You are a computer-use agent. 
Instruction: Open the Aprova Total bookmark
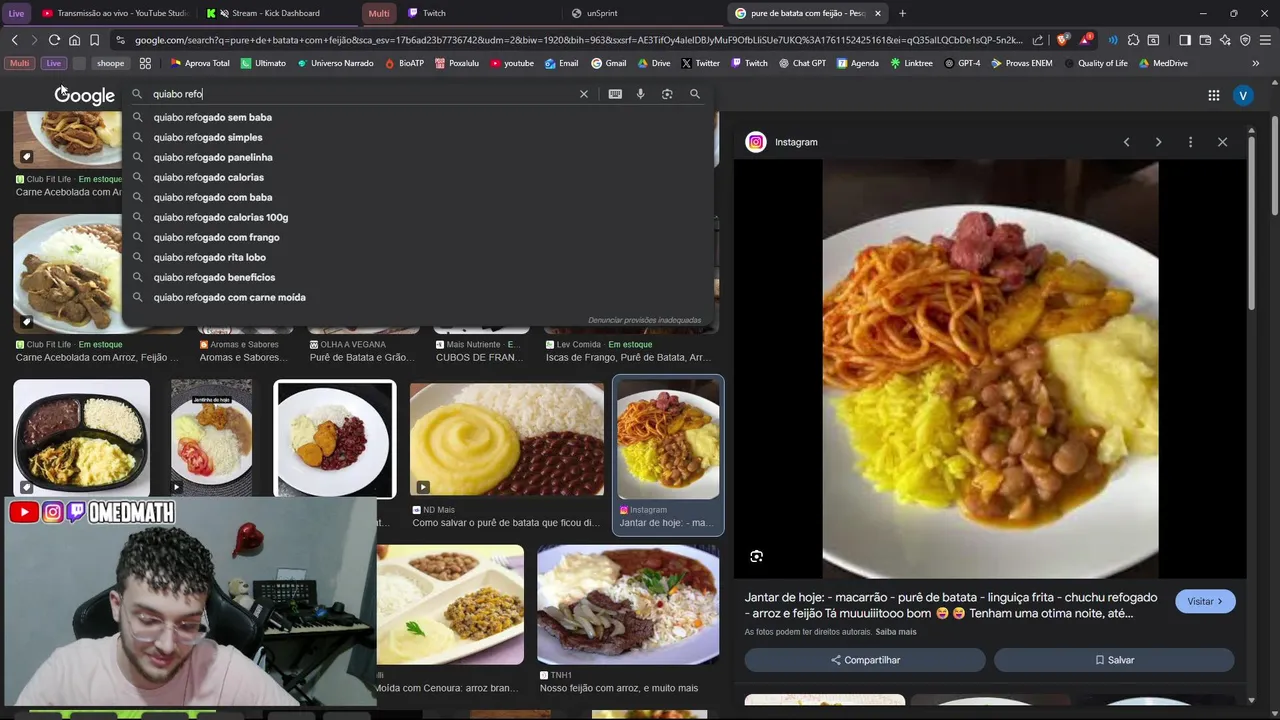200,63
